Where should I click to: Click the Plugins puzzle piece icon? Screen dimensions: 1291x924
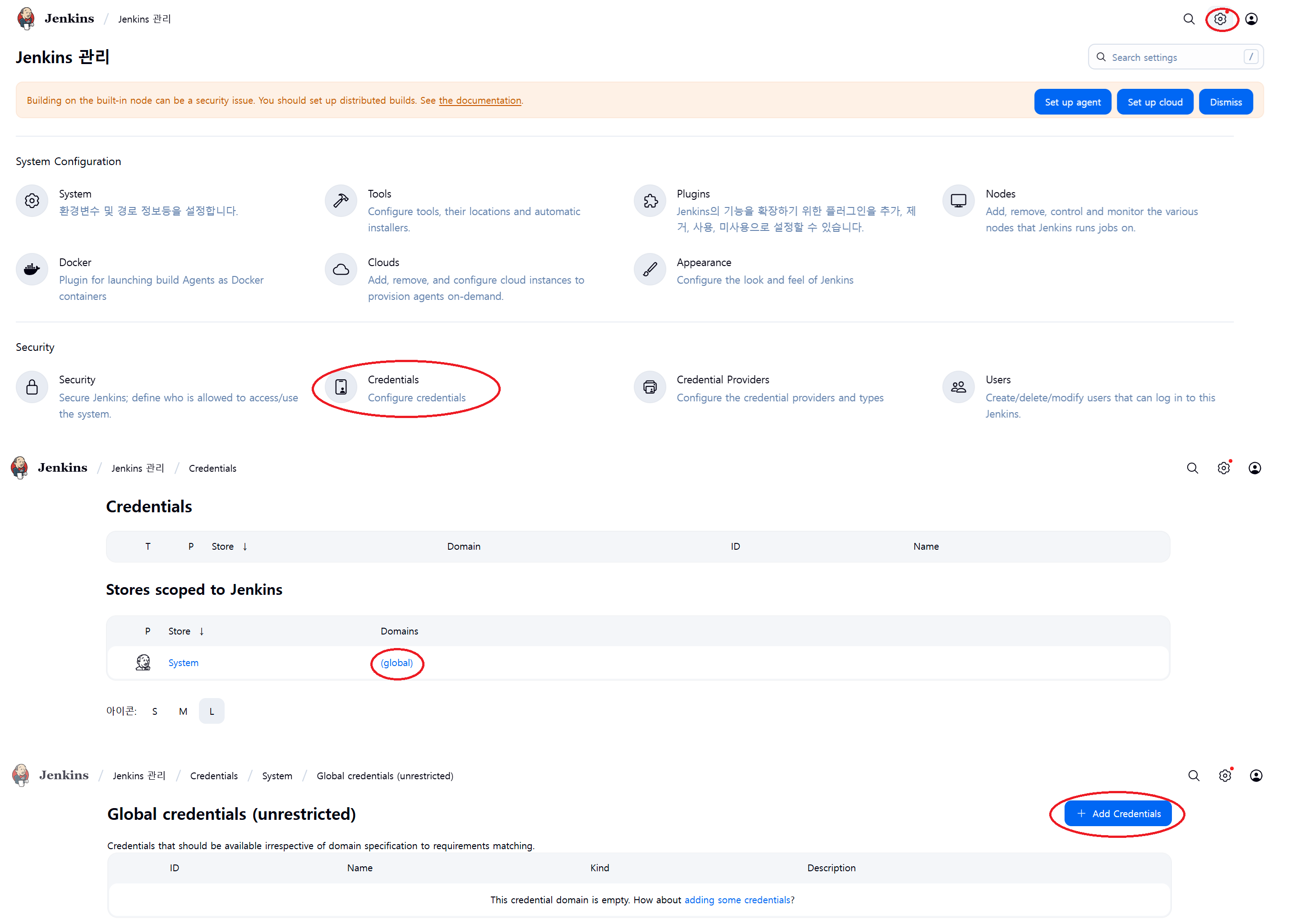pyautogui.click(x=650, y=201)
